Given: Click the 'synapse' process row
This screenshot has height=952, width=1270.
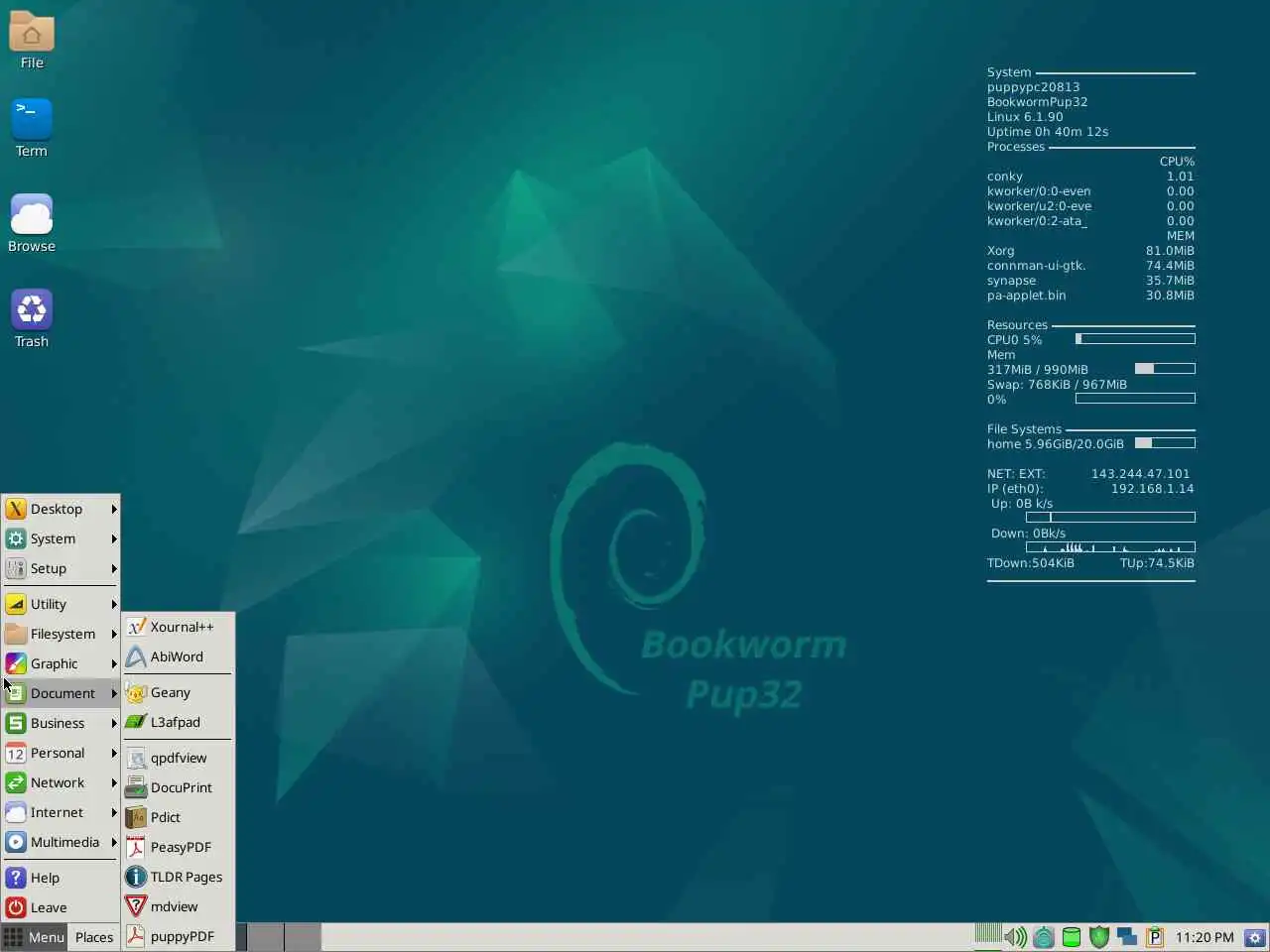Looking at the screenshot, I should point(1090,281).
